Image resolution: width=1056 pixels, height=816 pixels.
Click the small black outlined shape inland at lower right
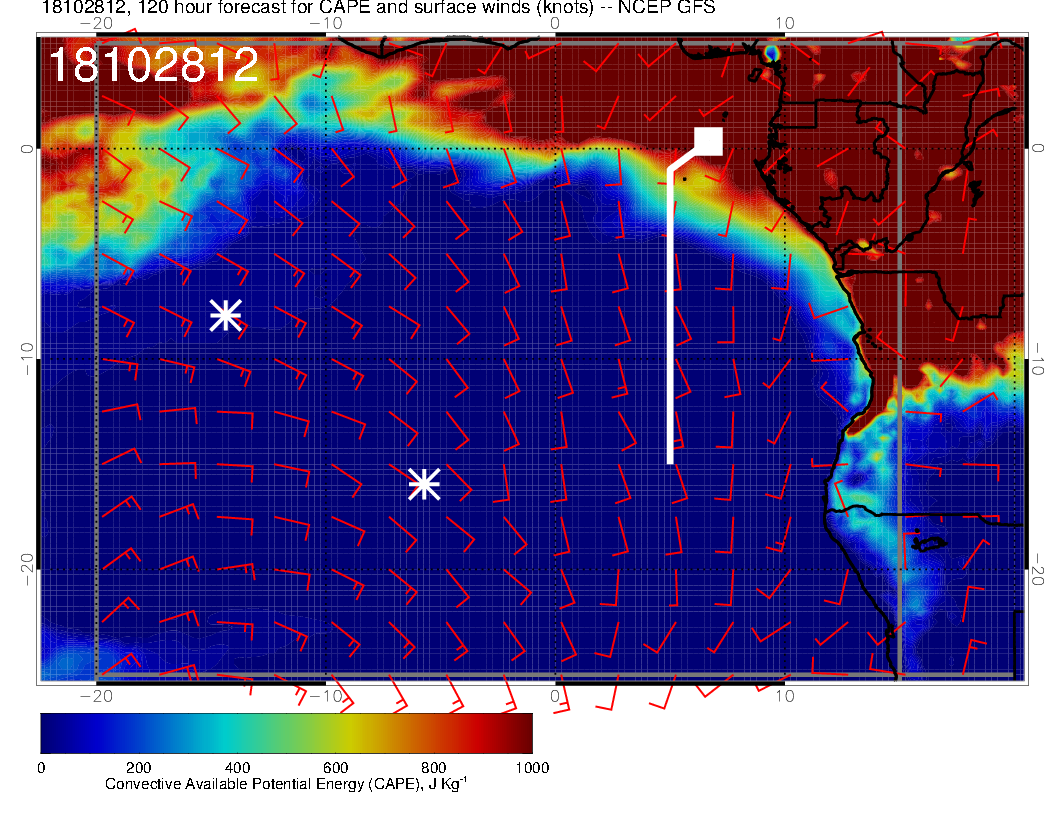point(930,543)
